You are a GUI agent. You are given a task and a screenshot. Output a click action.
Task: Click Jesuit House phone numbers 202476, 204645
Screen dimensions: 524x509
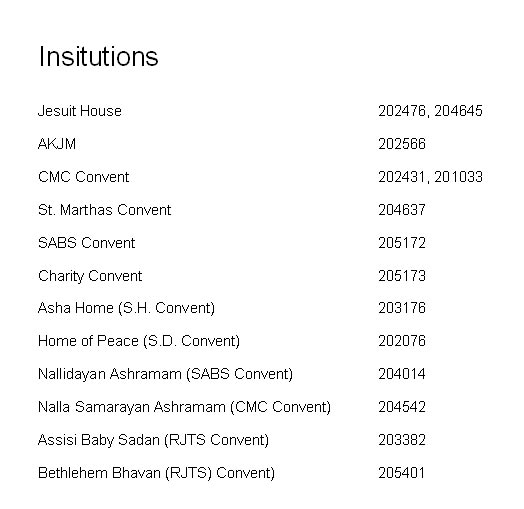430,111
